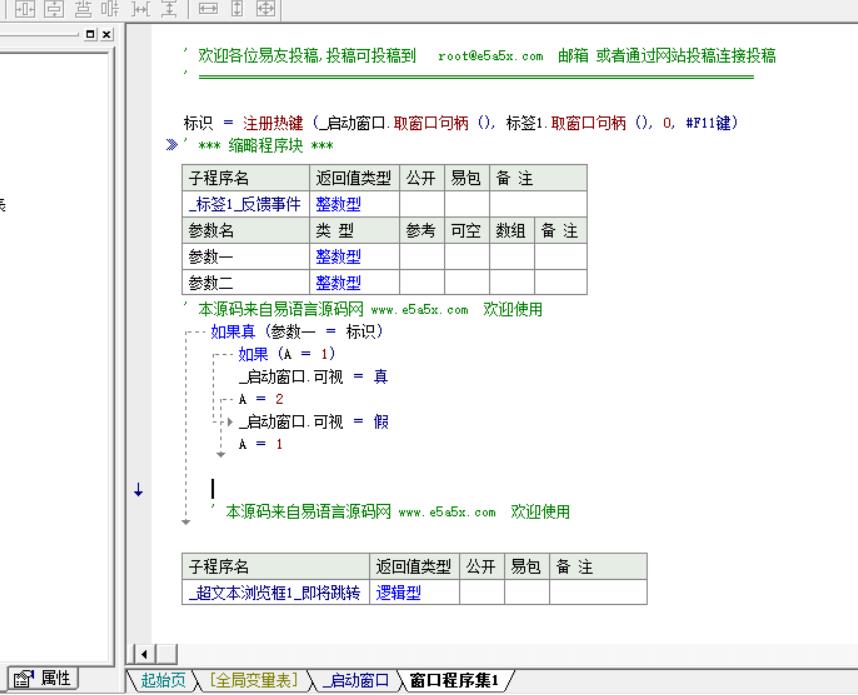Collapse the 如果 (A = 1) branch
Screen dimensions: 858x695
[217, 355]
